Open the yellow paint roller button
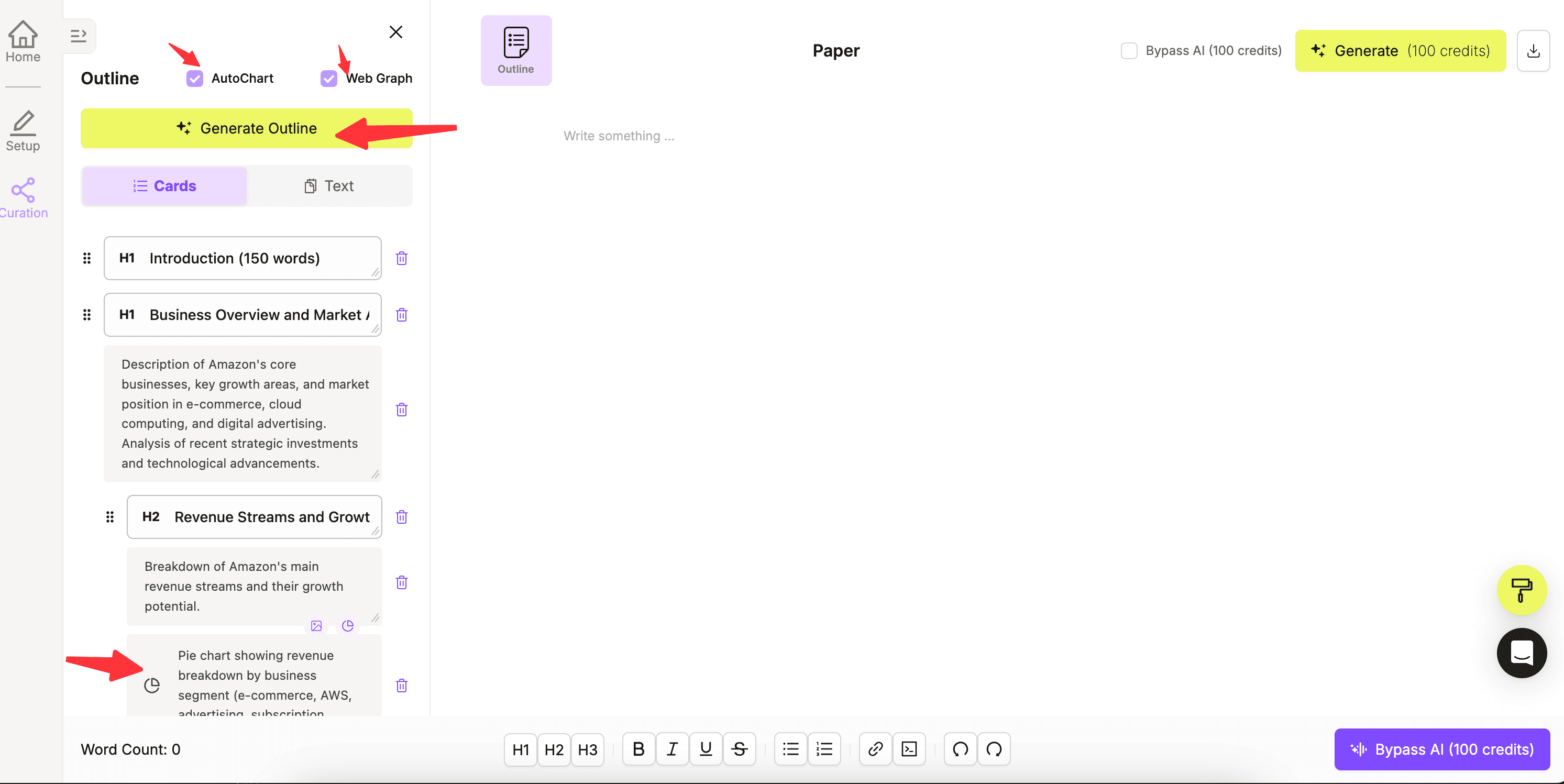Viewport: 1564px width, 784px height. point(1521,590)
